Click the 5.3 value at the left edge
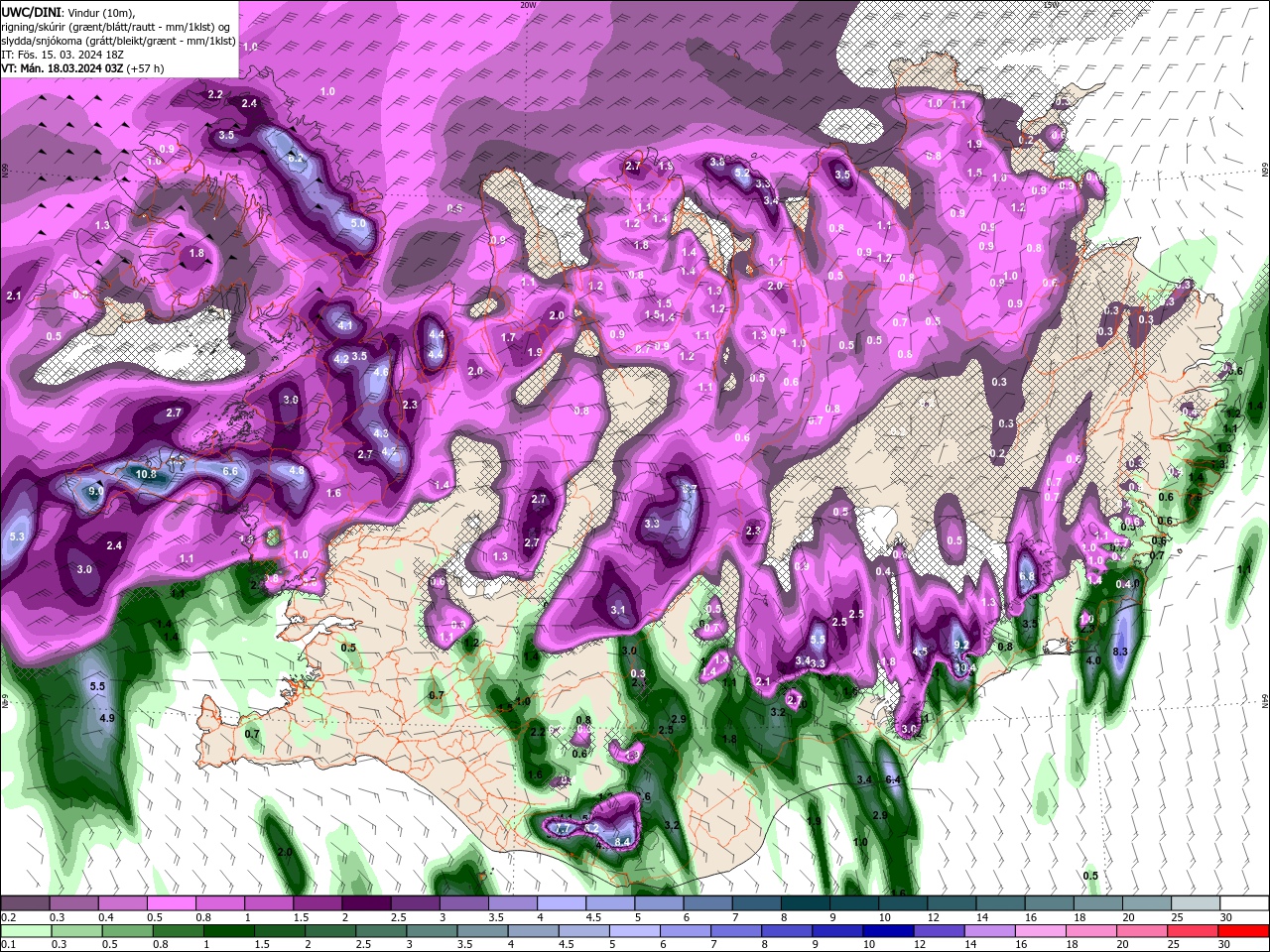This screenshot has height=952, width=1270. [17, 536]
